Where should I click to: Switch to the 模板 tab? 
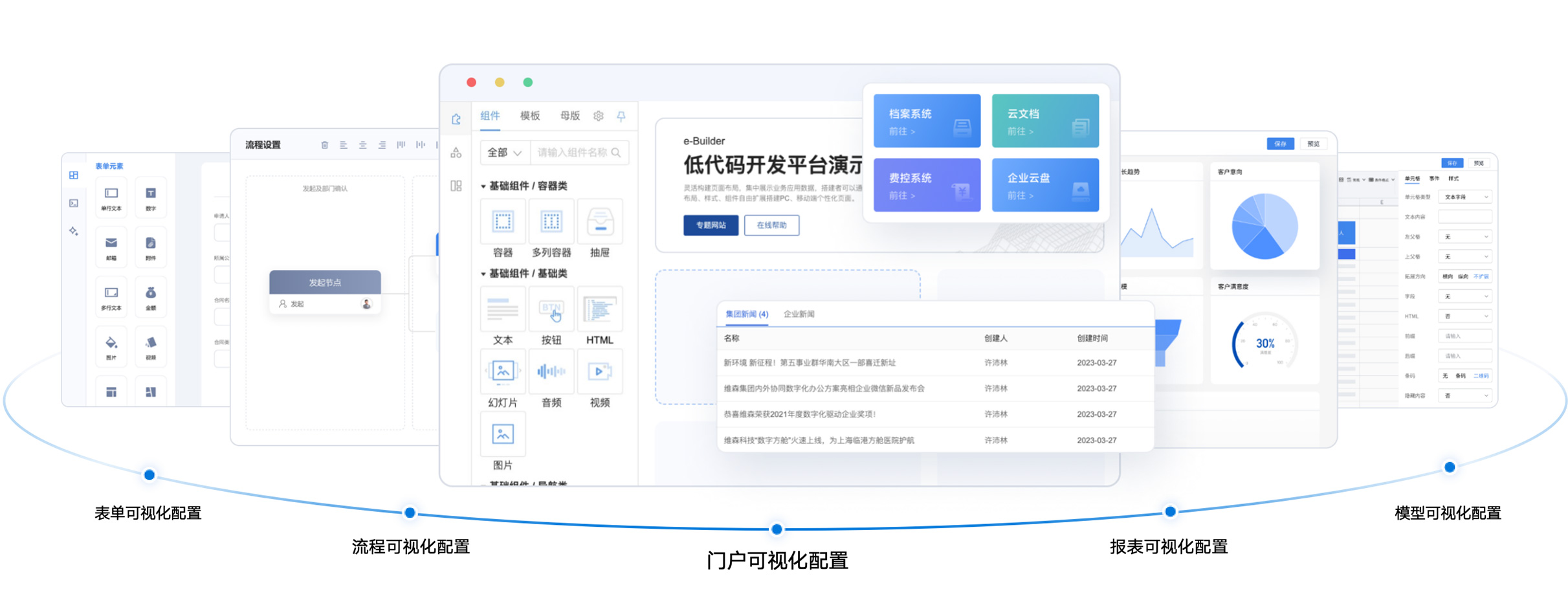coord(529,116)
